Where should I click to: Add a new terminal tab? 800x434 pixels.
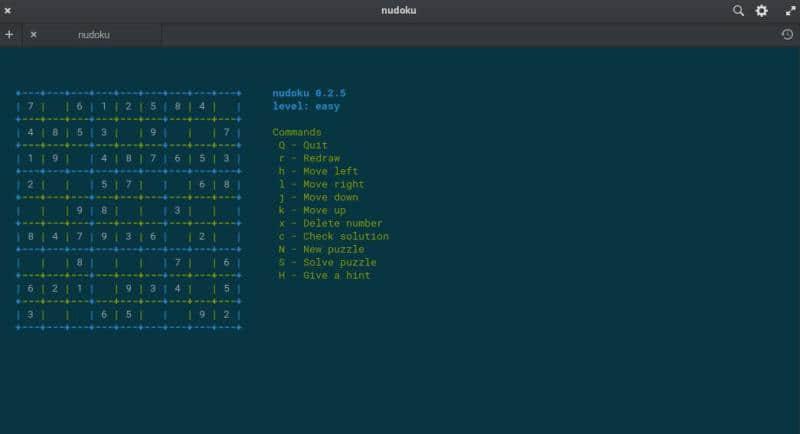[9, 34]
